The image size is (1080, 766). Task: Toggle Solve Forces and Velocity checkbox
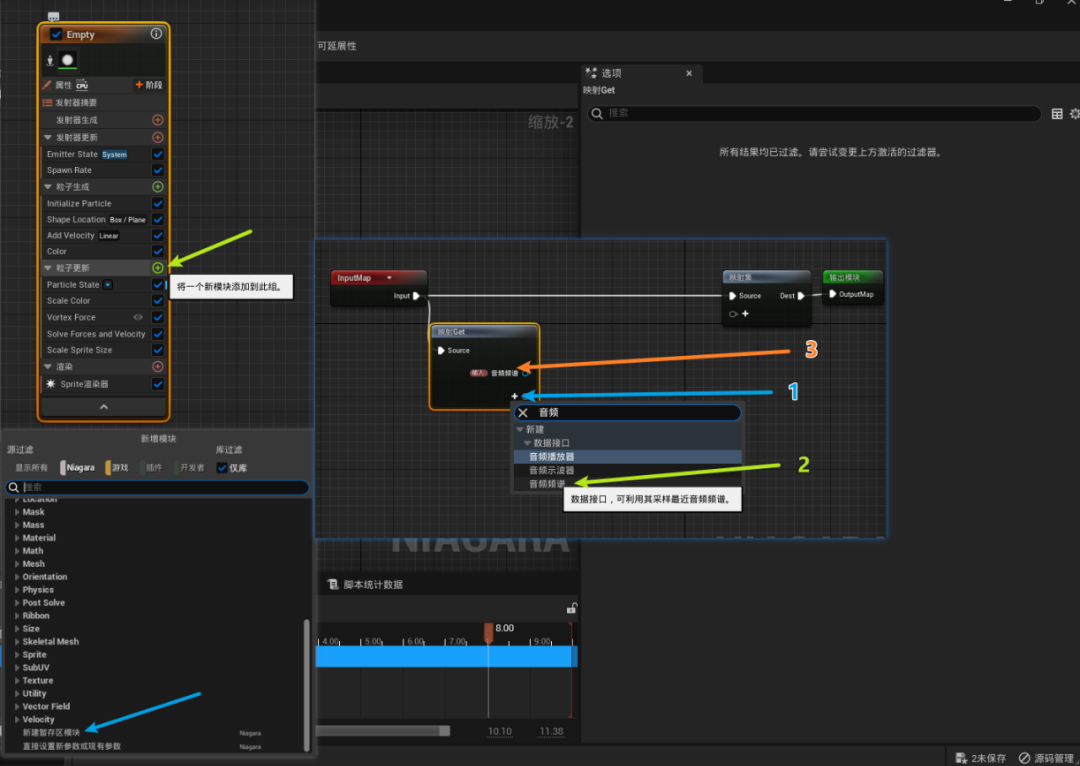pos(158,334)
